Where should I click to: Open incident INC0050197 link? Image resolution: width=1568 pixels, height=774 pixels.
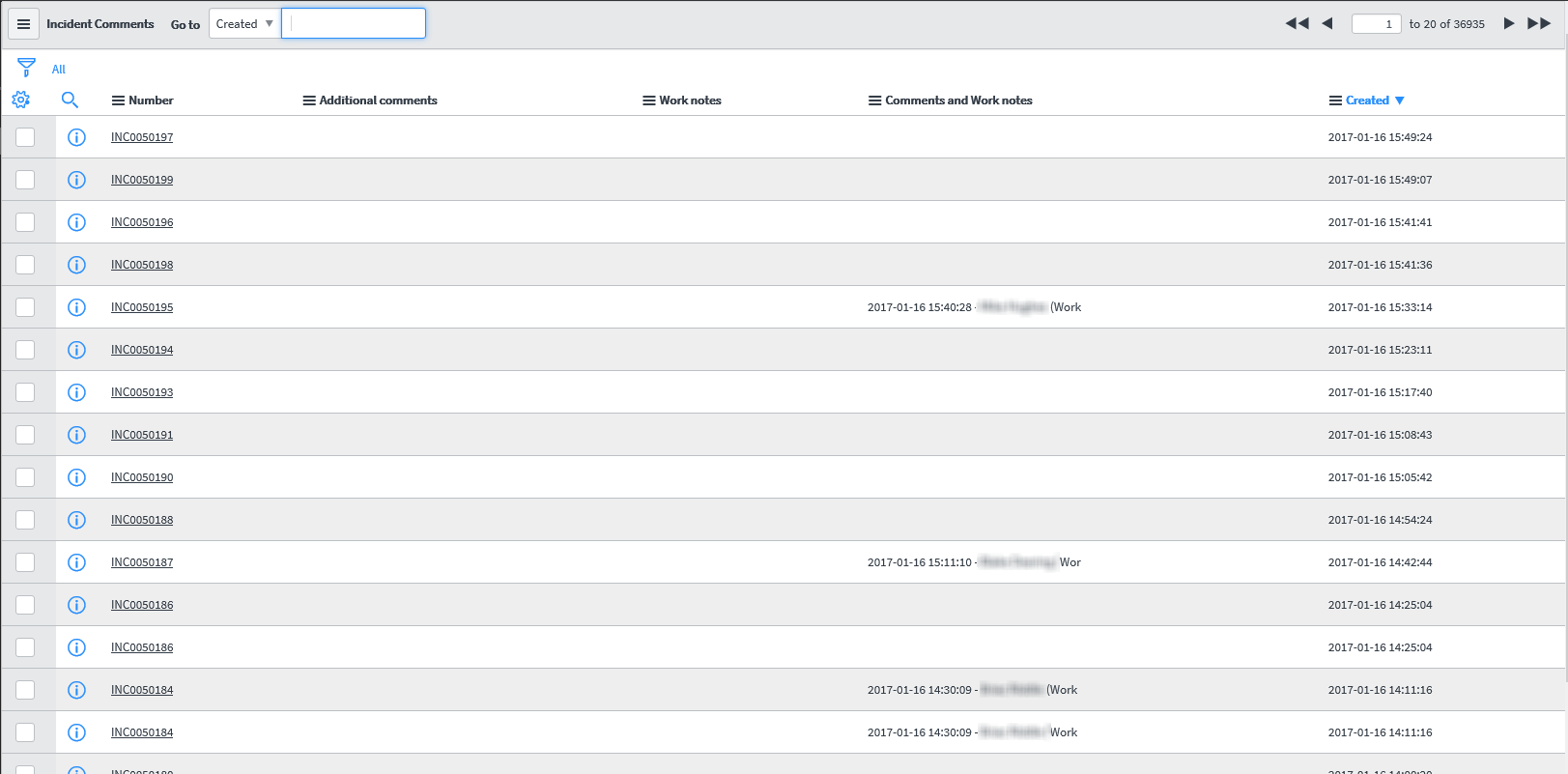(142, 137)
